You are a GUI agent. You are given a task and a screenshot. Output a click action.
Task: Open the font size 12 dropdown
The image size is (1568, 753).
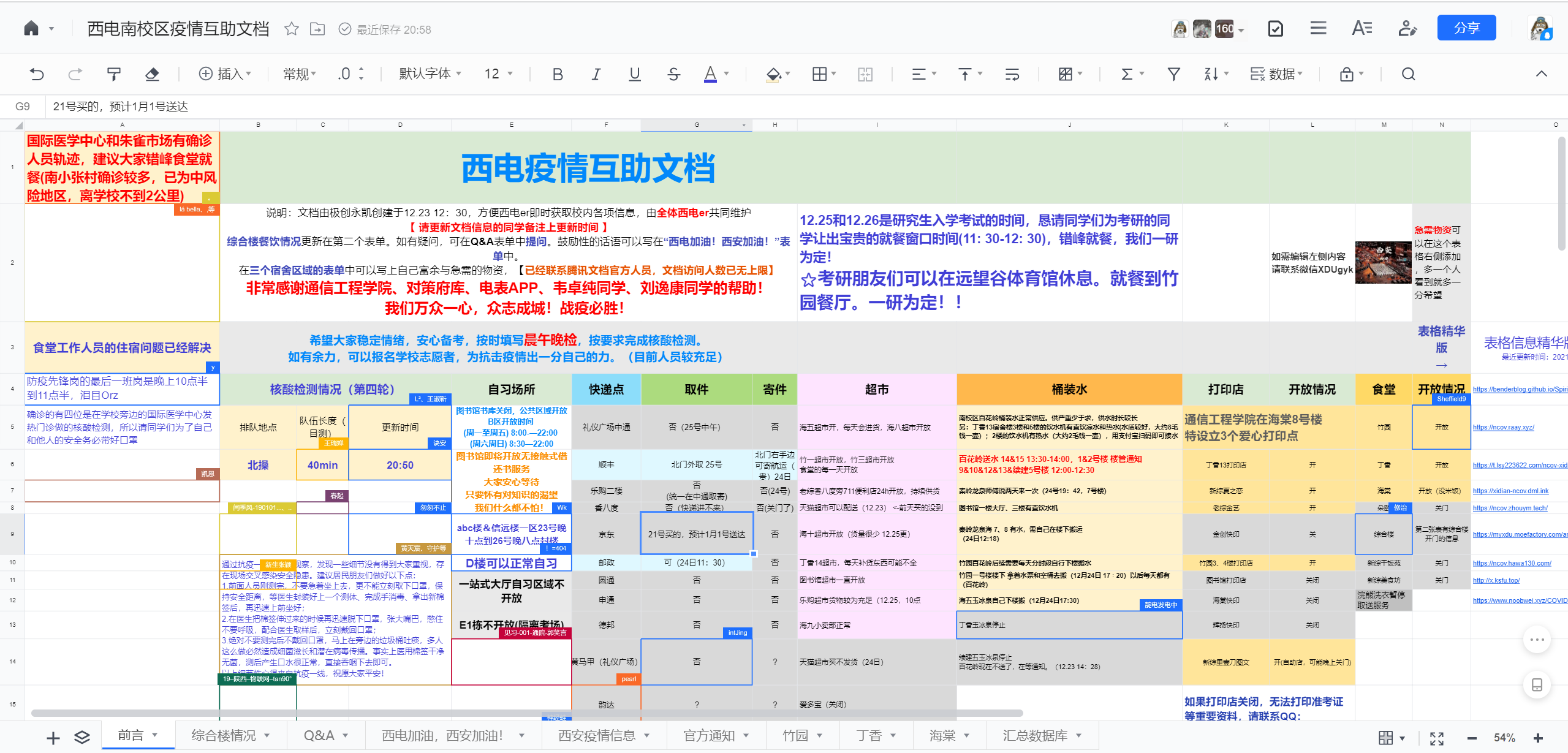pos(498,74)
